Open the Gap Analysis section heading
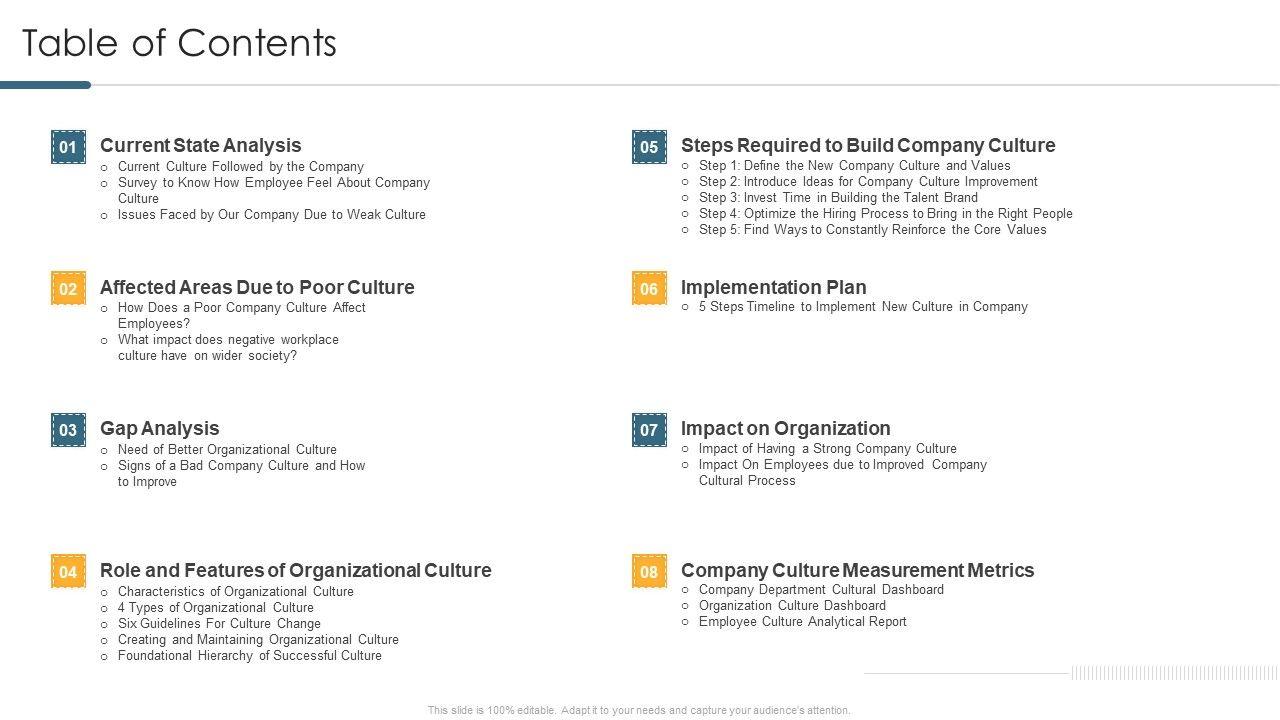Image resolution: width=1280 pixels, height=720 pixels. [159, 429]
